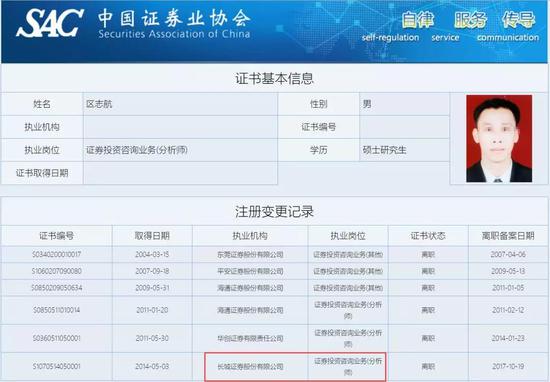Click 离职 status in the 2007-04-06 row
The height and width of the screenshot is (382, 550).
pos(428,255)
